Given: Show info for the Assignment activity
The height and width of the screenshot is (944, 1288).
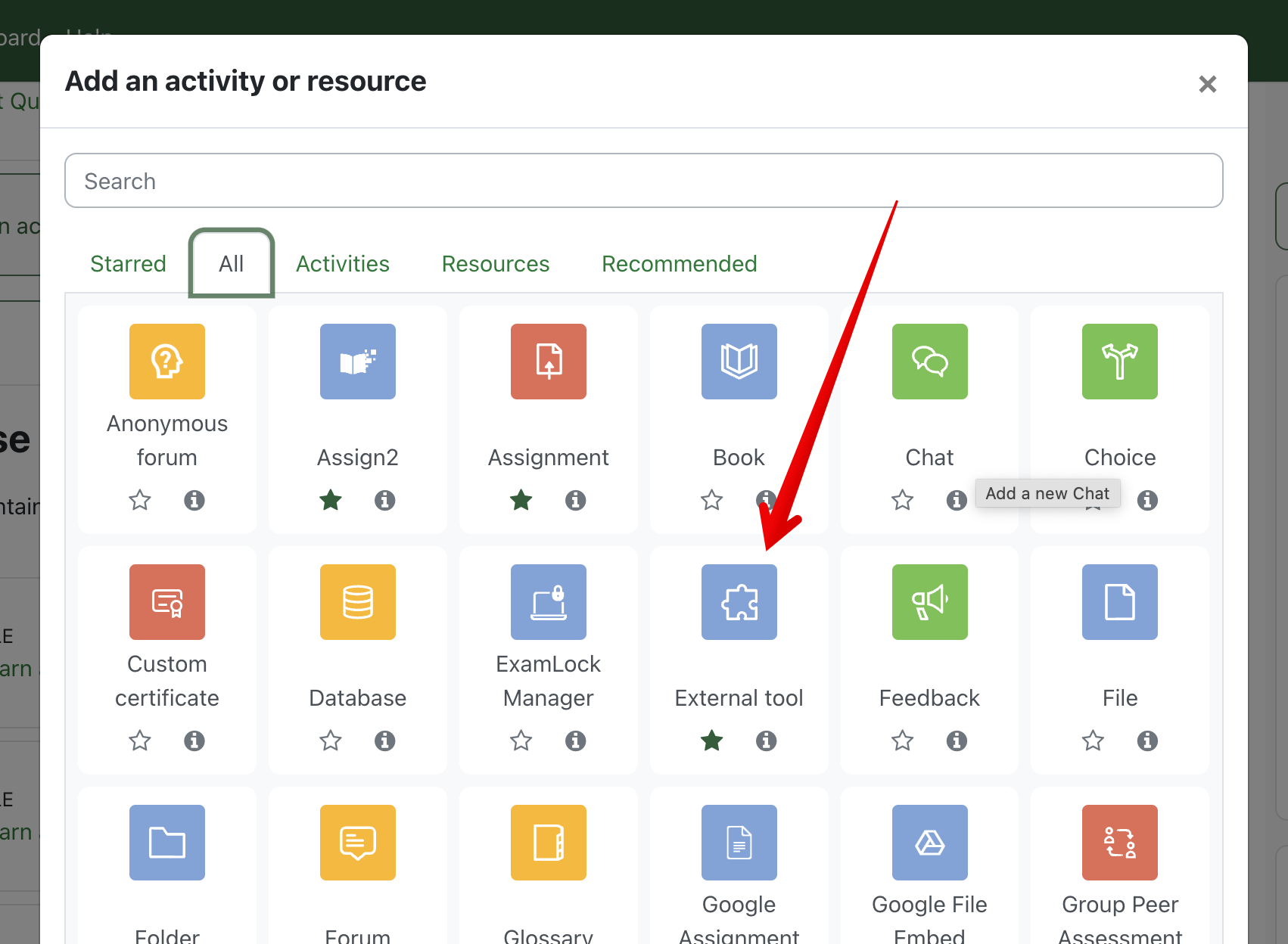Looking at the screenshot, I should tap(575, 500).
